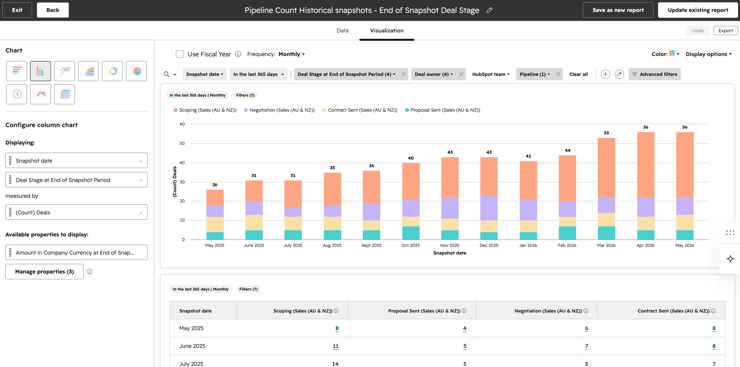Viewport: 740px width, 367px height.
Task: Click Manage properties (3) button
Action: (44, 272)
